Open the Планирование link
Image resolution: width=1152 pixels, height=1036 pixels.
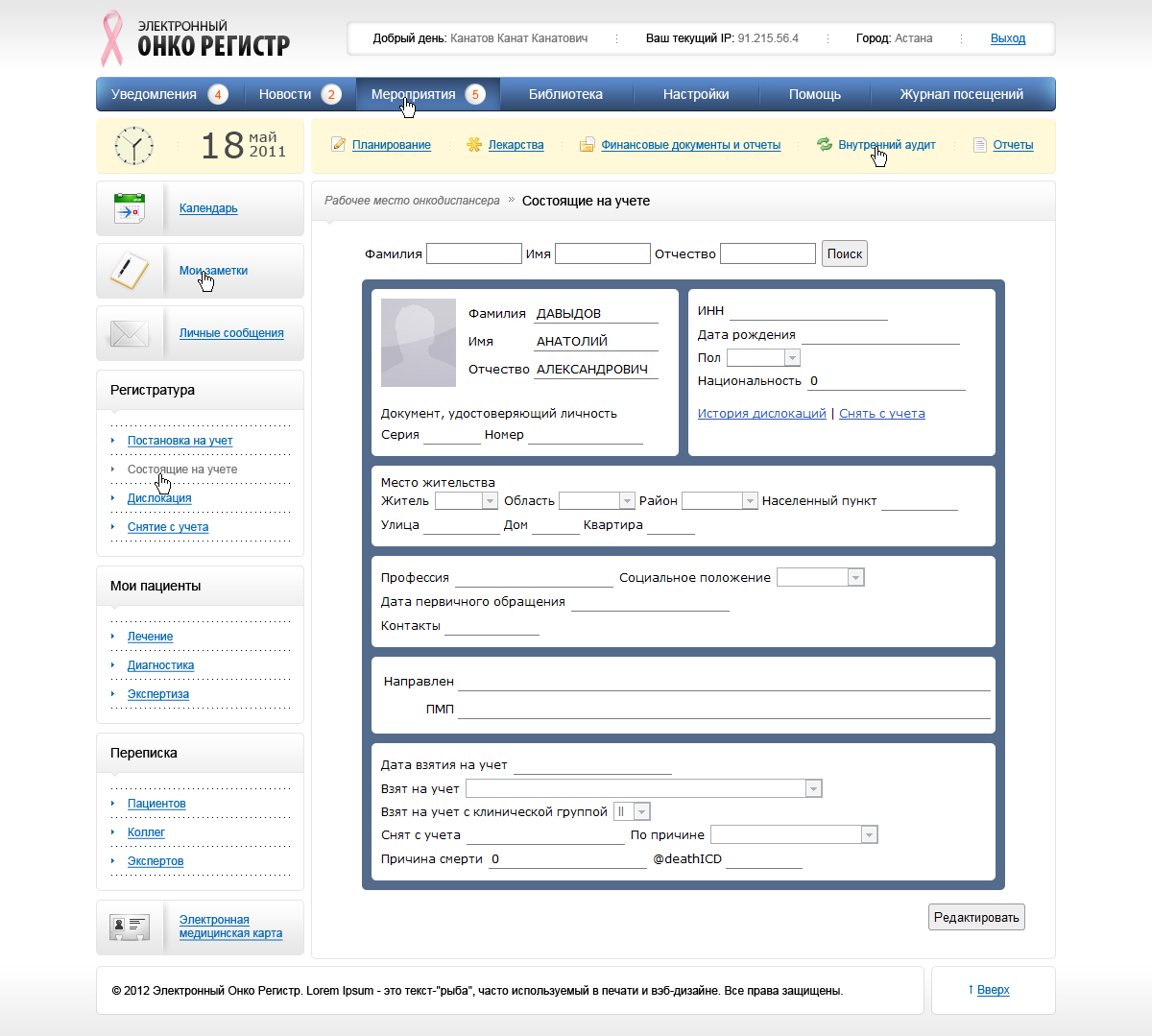pos(392,145)
